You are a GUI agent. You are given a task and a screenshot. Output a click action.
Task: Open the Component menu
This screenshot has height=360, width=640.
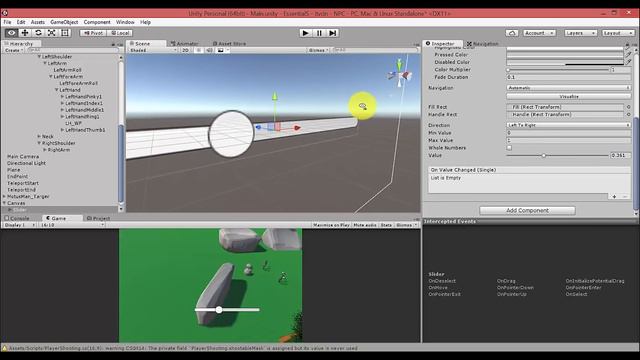coord(97,22)
